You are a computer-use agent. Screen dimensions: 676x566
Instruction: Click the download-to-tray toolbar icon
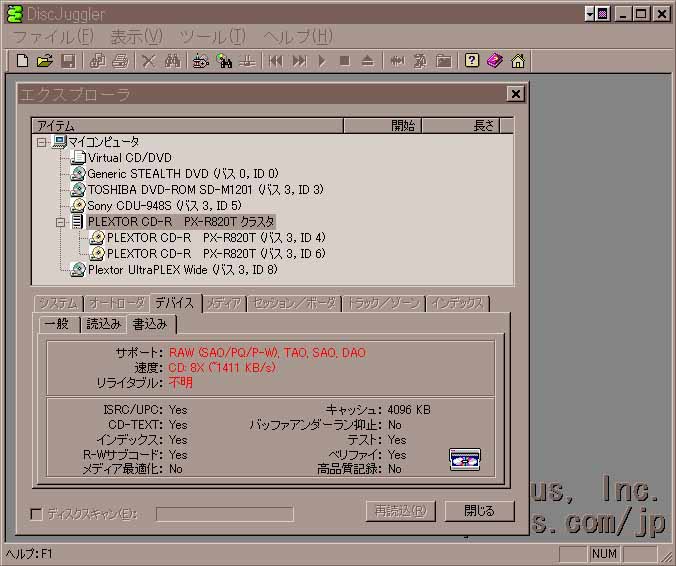tap(247, 61)
